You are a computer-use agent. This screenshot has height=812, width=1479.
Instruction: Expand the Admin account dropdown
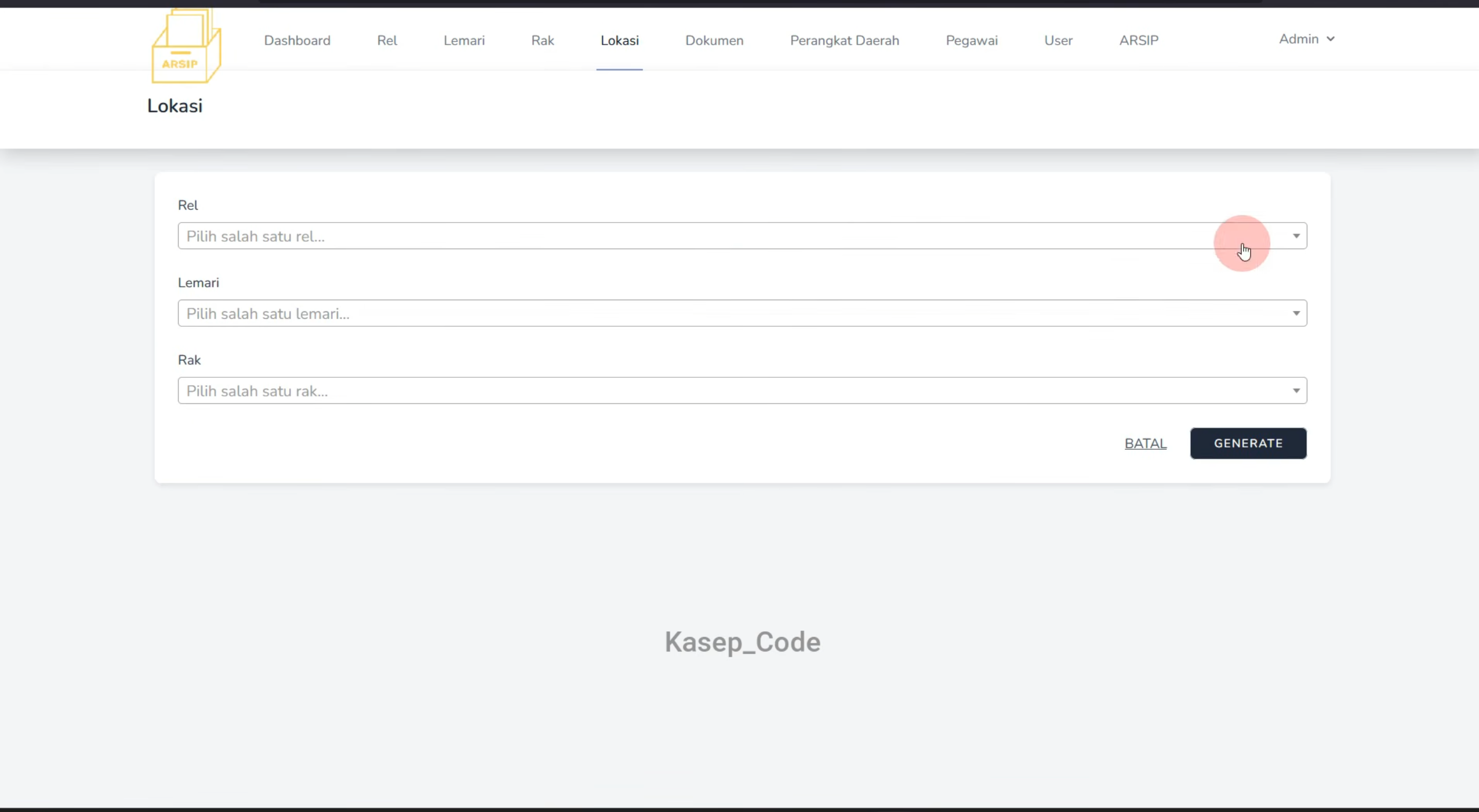click(1307, 39)
